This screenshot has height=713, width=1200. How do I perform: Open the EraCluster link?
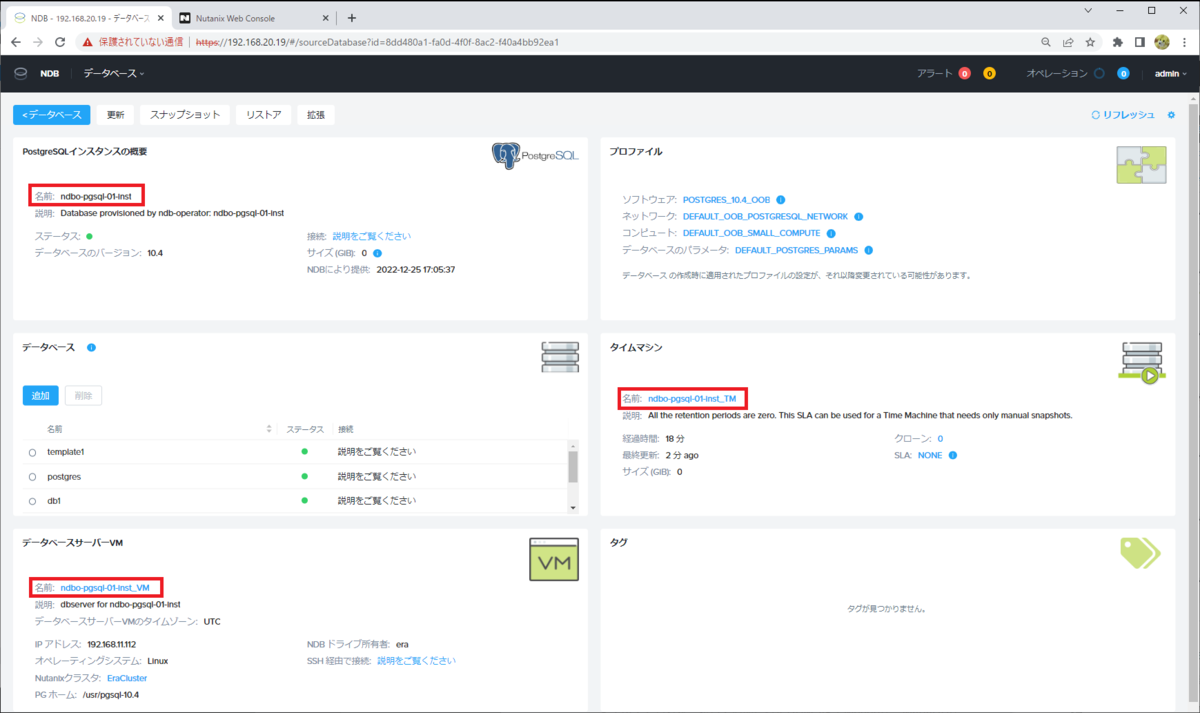127,678
